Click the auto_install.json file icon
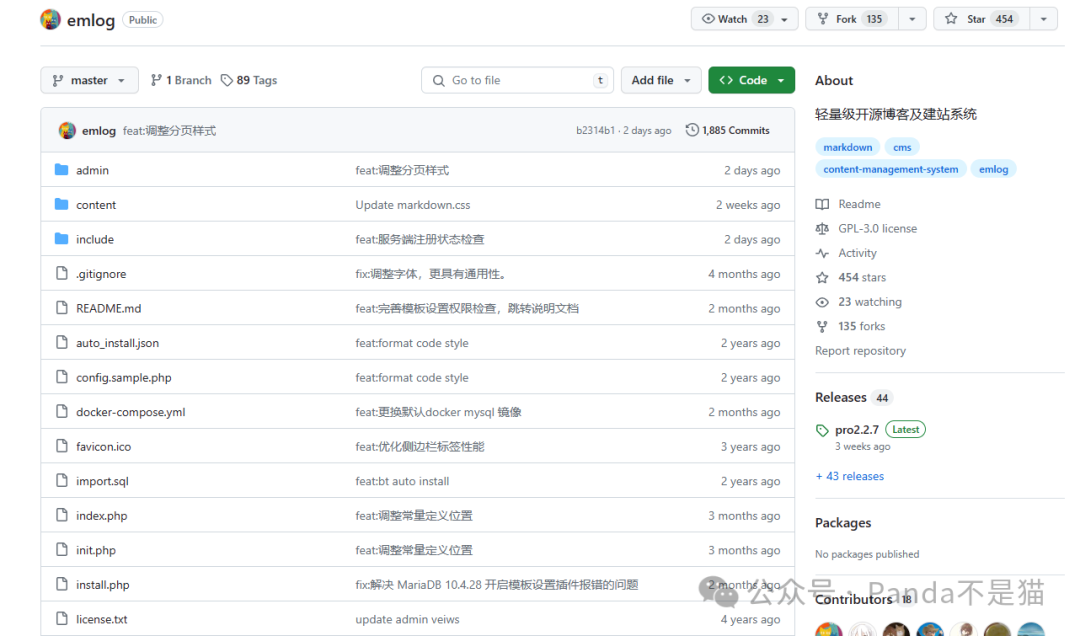Viewport: 1080px width, 636px height. (x=62, y=342)
